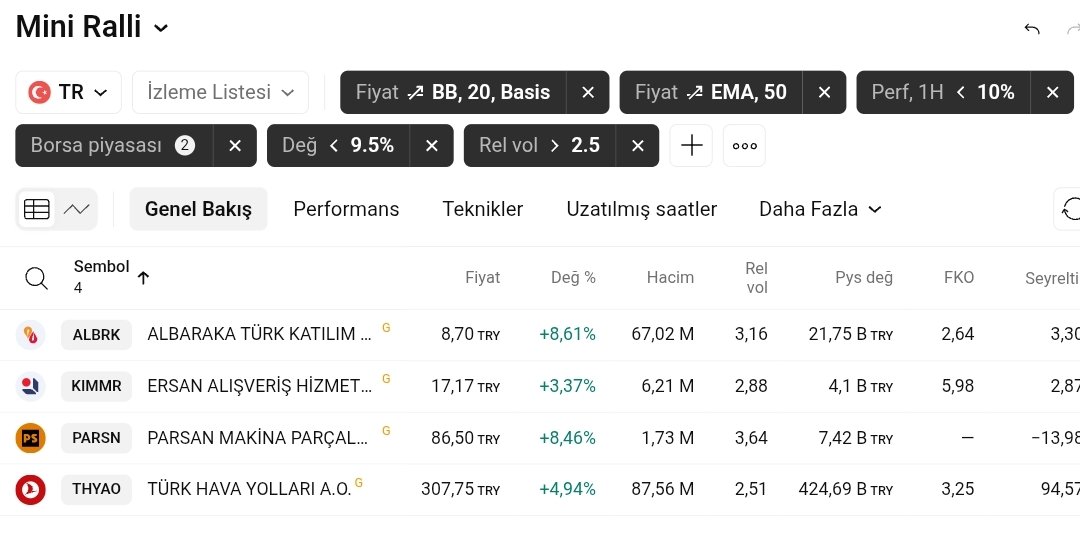The height and width of the screenshot is (536, 1080).
Task: Click the refresh icon beside Daha Fazla
Action: click(1070, 209)
